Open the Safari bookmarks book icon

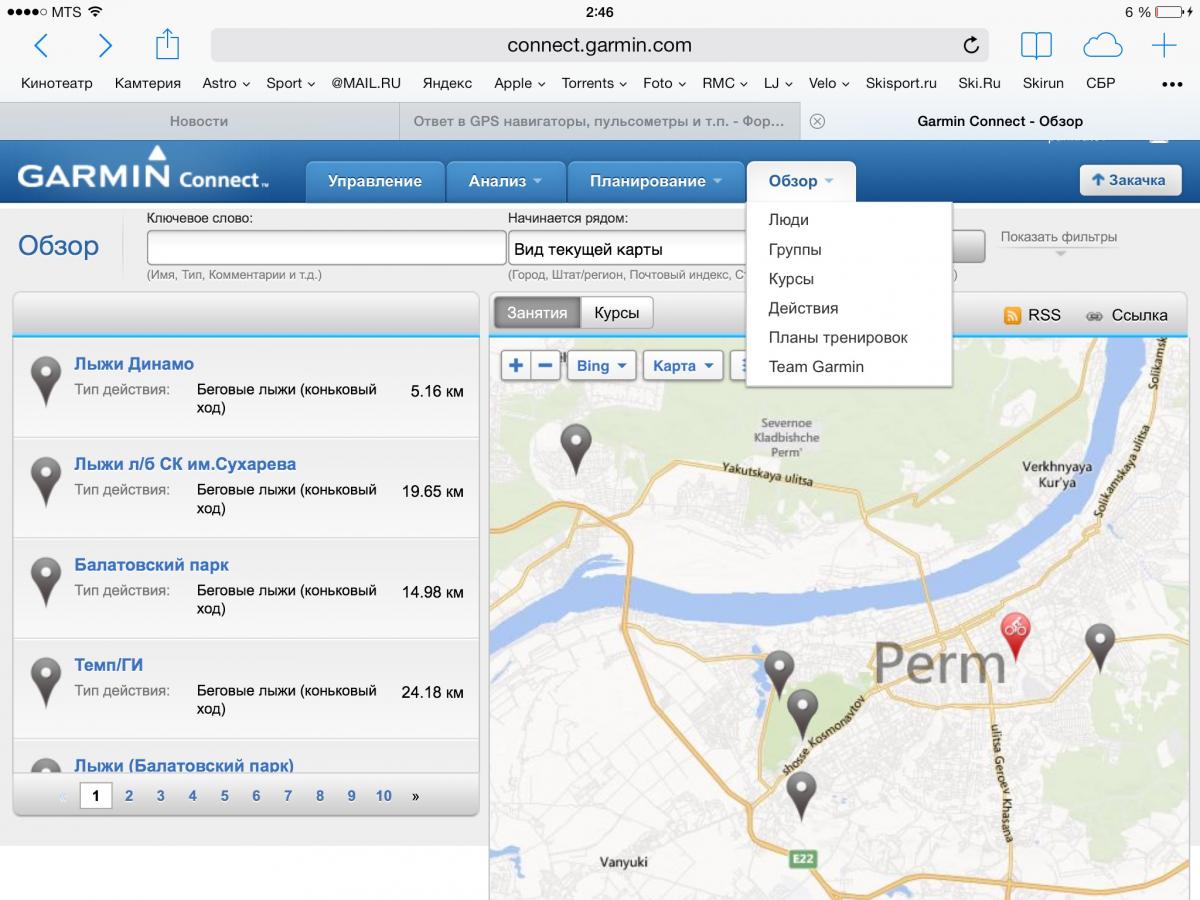[x=1036, y=45]
